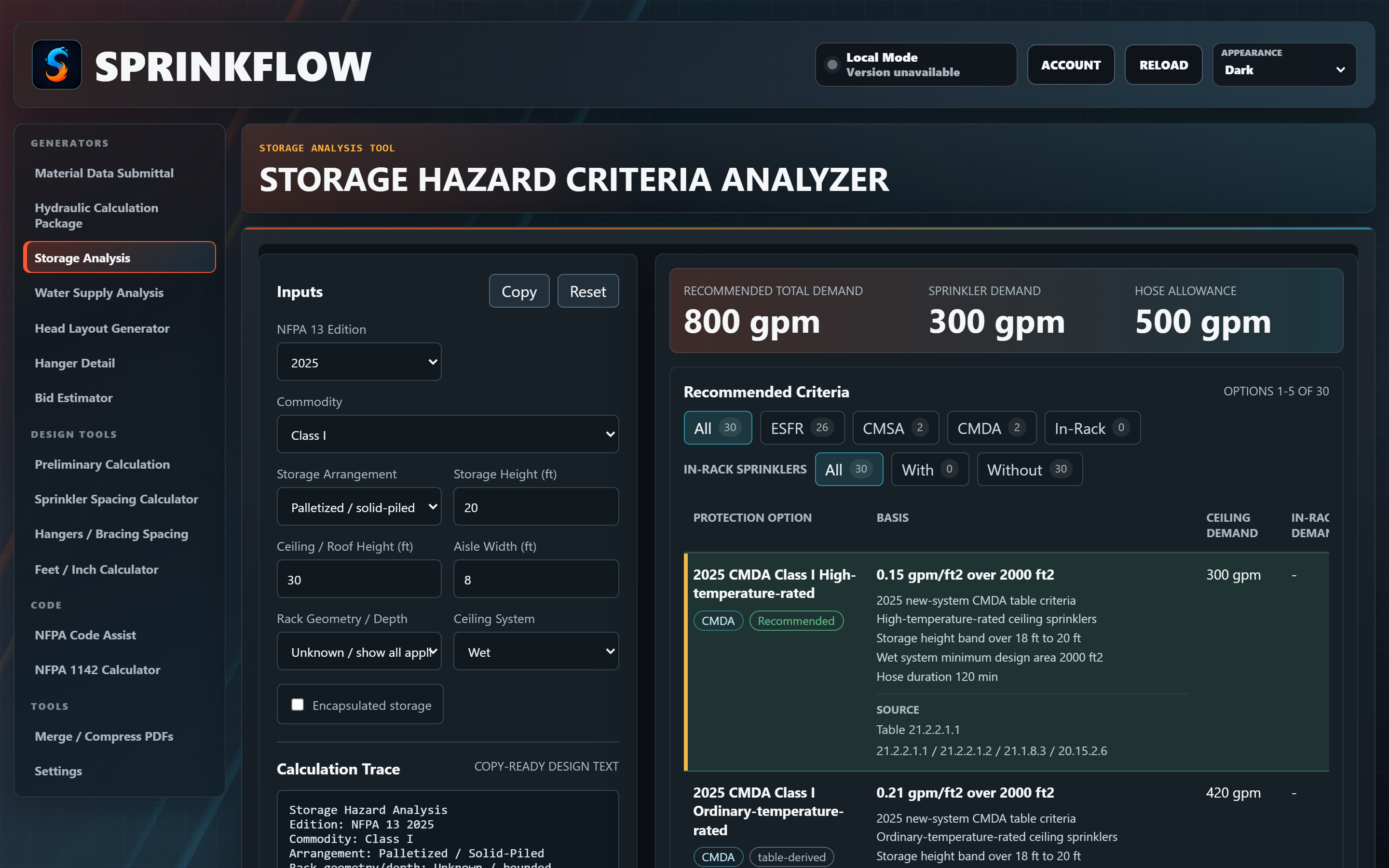Open the Rack Geometry / Depth dropdown
Screen dimensions: 1389x868
[x=359, y=651]
